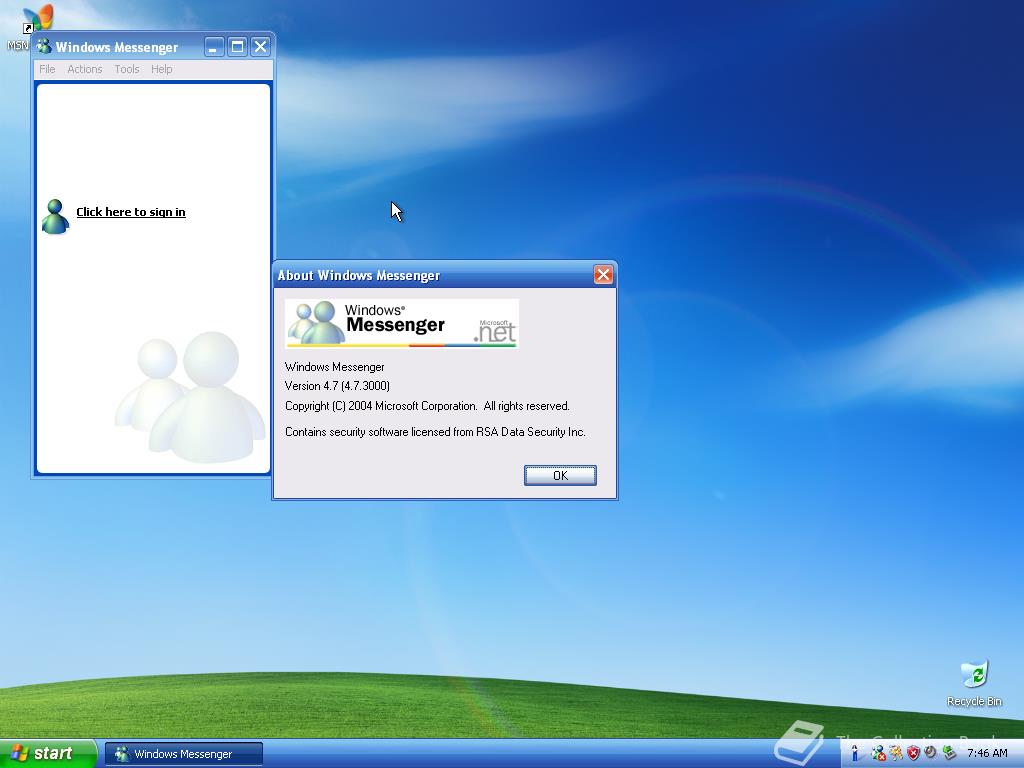This screenshot has height=768, width=1024.
Task: Open the Help menu
Action: point(161,69)
